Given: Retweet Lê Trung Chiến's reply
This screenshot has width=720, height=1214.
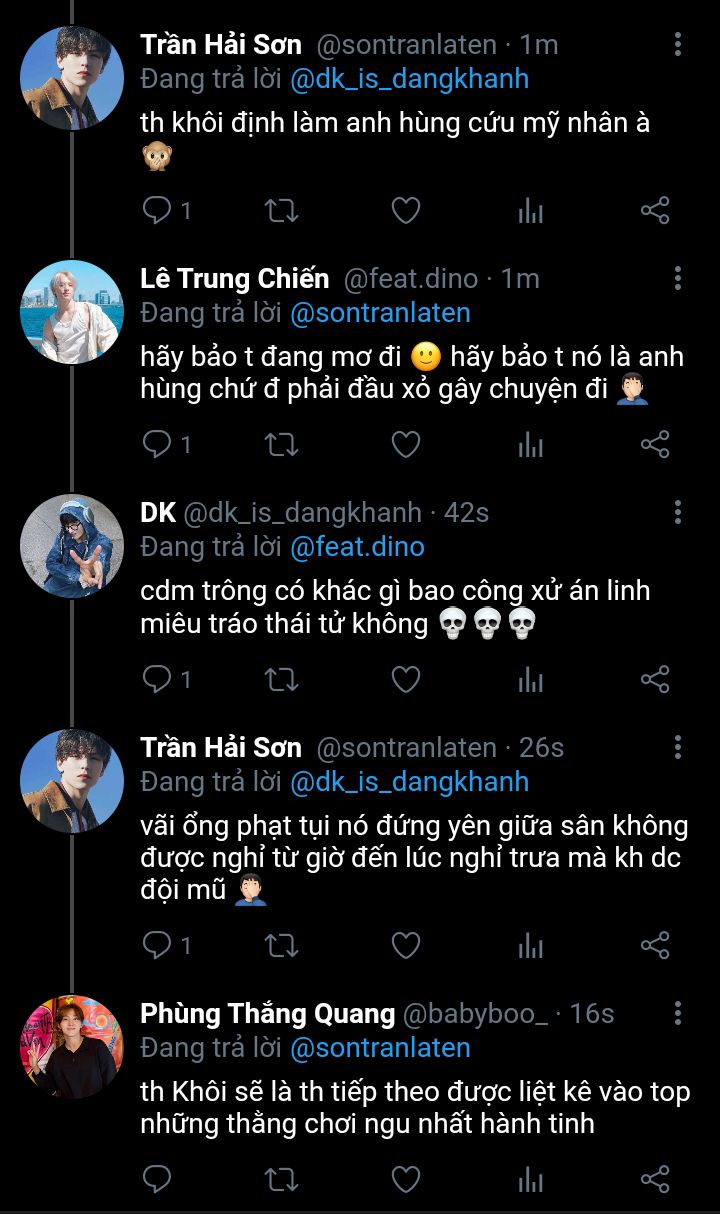Looking at the screenshot, I should 281,444.
